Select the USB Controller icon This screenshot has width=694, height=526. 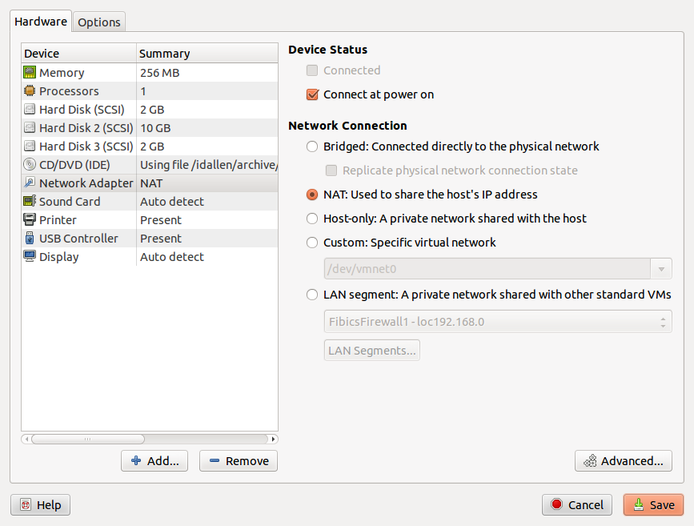(30, 238)
